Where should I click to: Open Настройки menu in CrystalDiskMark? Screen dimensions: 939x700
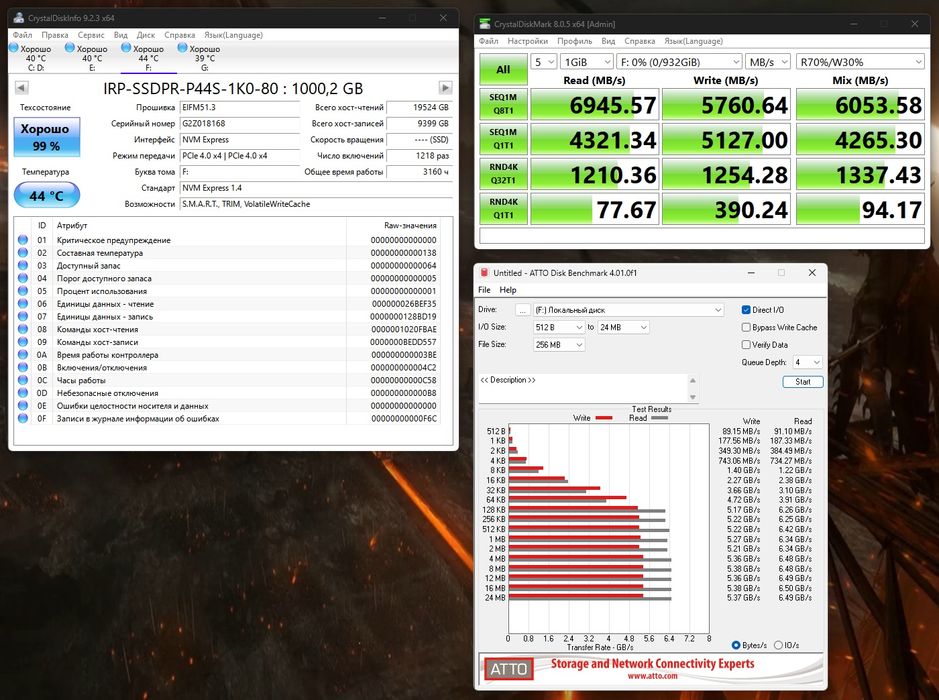point(528,41)
